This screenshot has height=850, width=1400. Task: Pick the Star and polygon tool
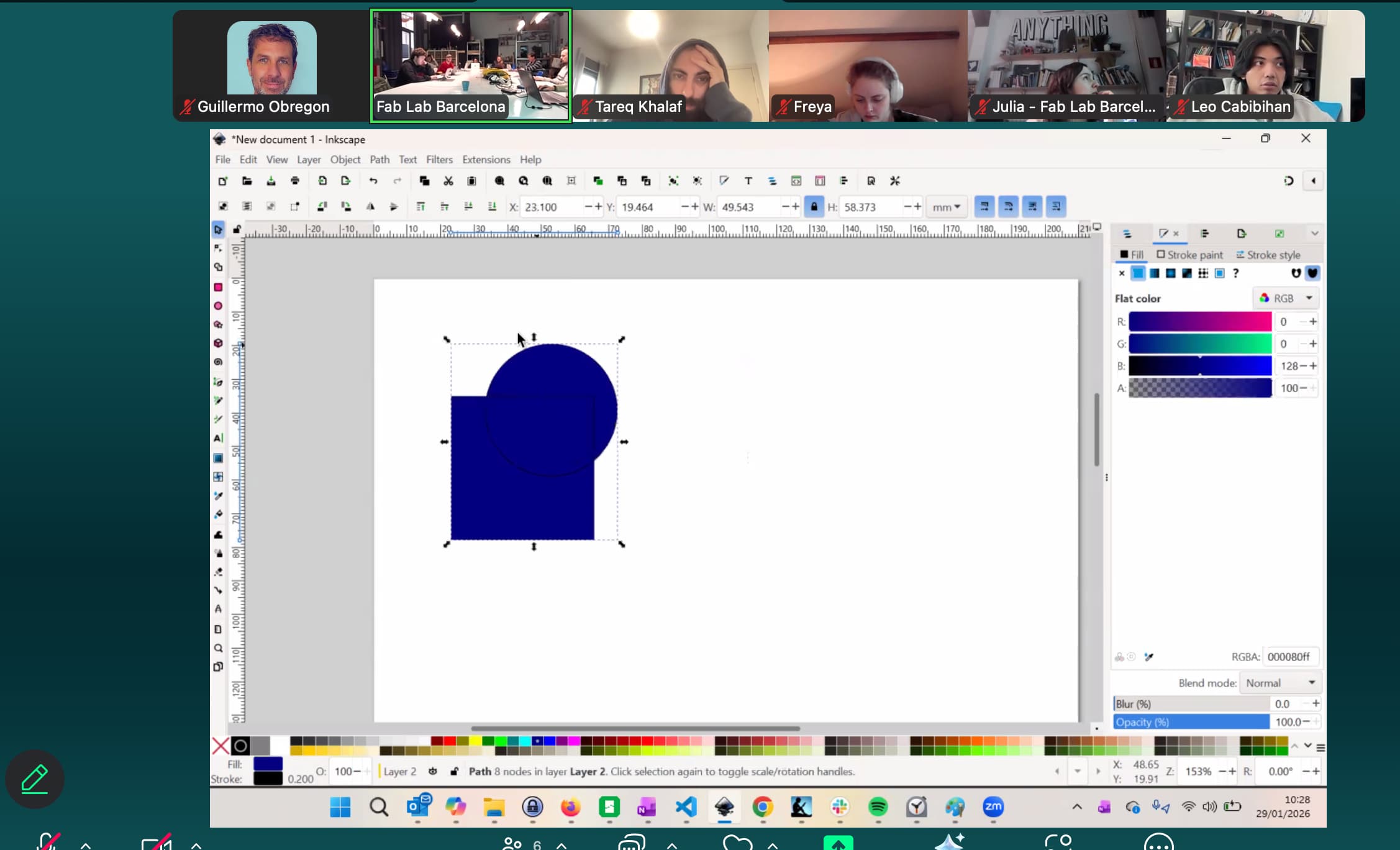(x=218, y=324)
